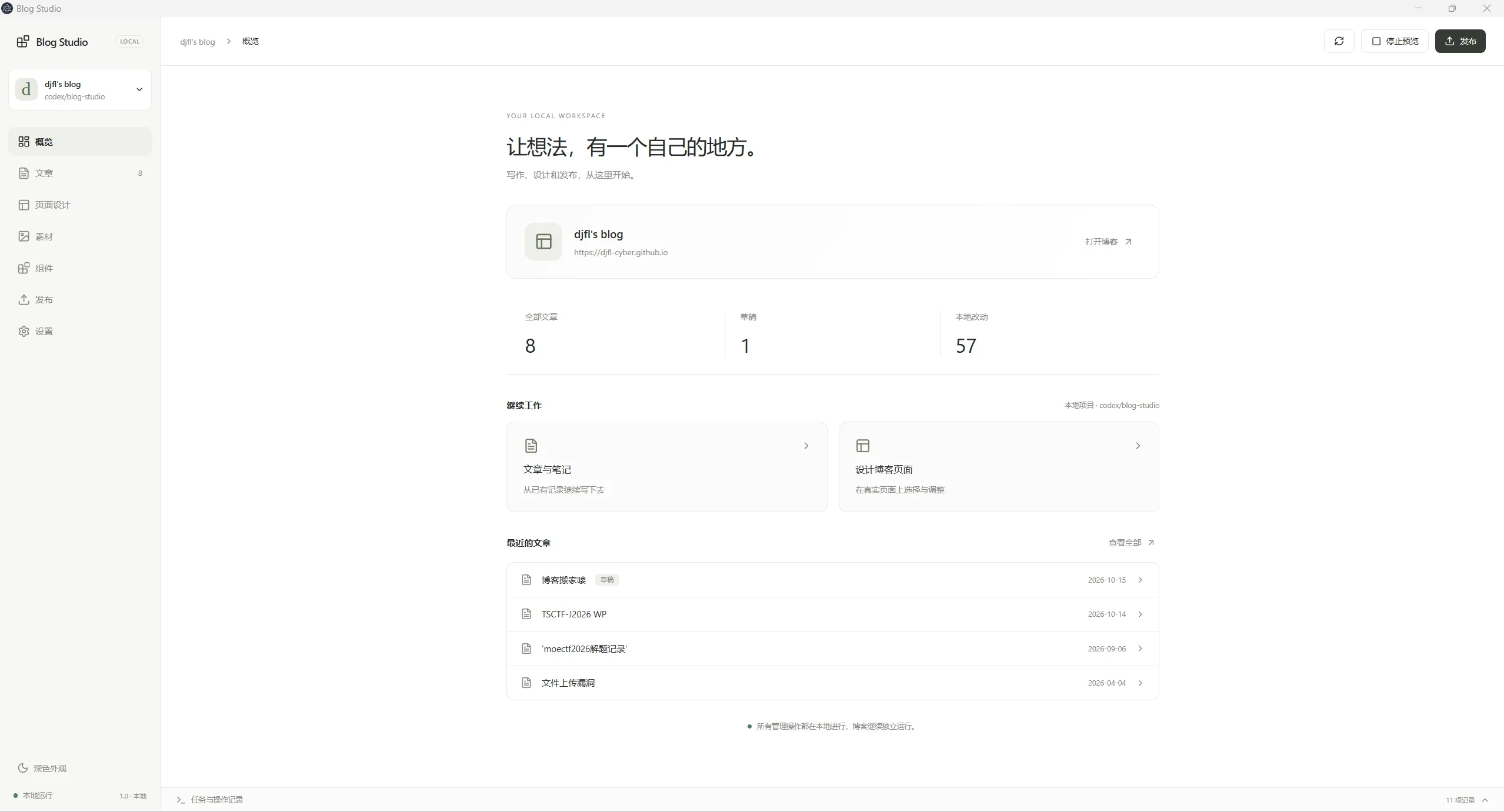Publish the blog with 发布 button
The width and height of the screenshot is (1504, 812).
pos(1460,41)
